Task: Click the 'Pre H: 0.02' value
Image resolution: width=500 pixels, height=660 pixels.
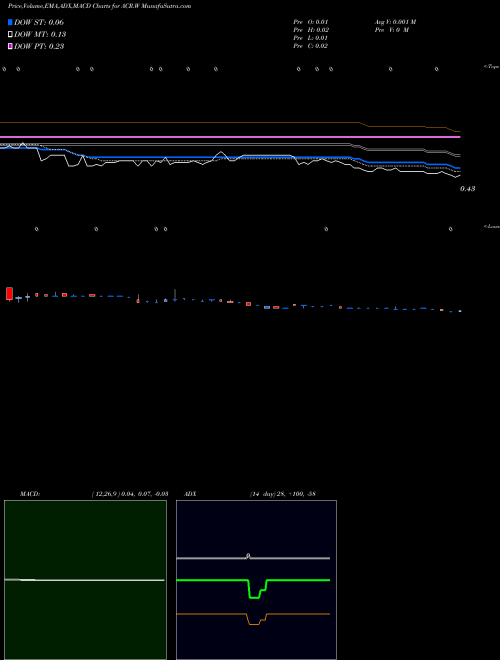Action: click(311, 30)
